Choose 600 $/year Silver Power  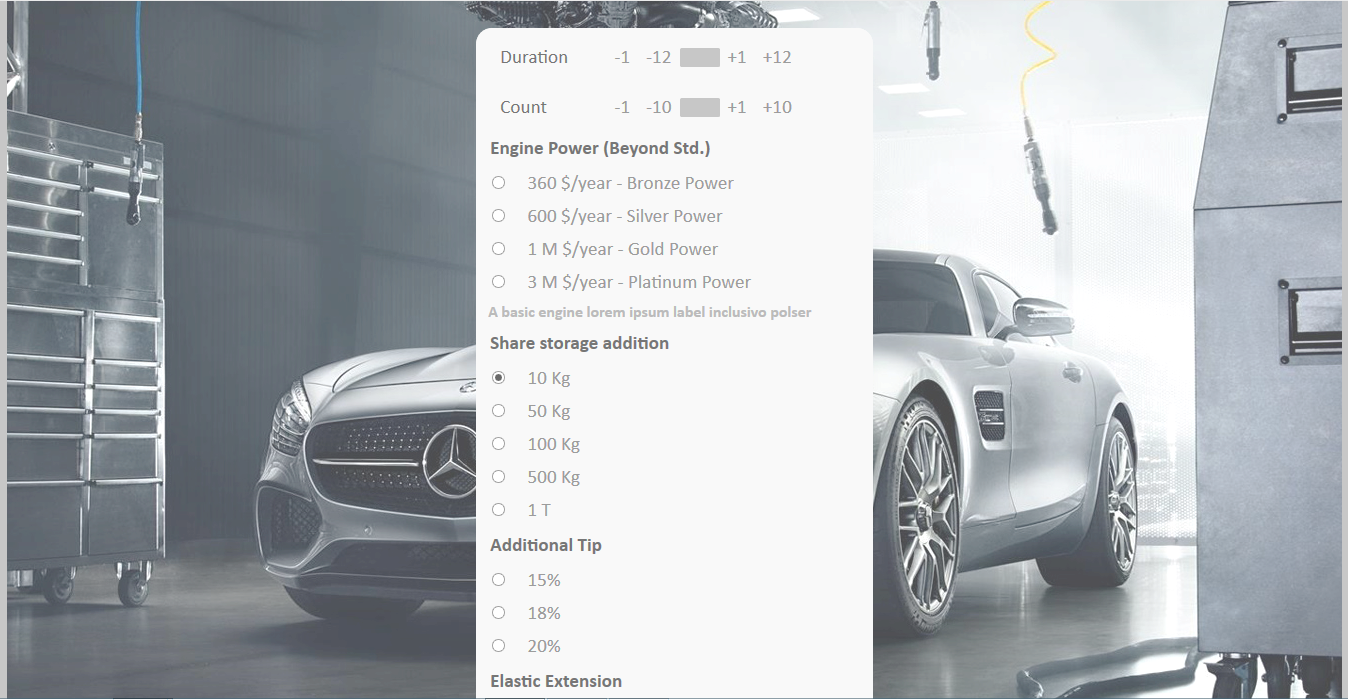tap(498, 215)
